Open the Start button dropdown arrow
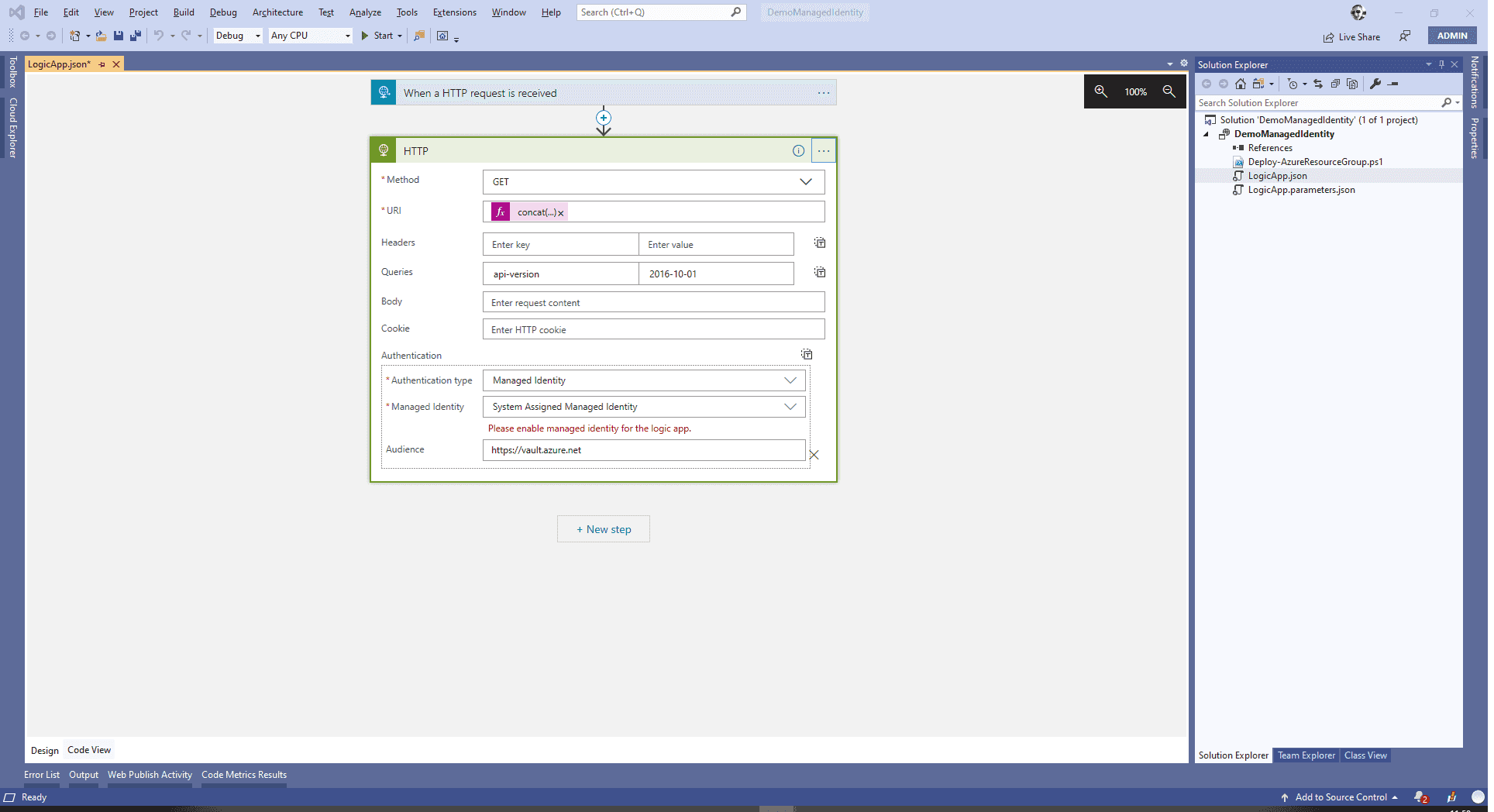This screenshot has height=812, width=1494. point(400,36)
